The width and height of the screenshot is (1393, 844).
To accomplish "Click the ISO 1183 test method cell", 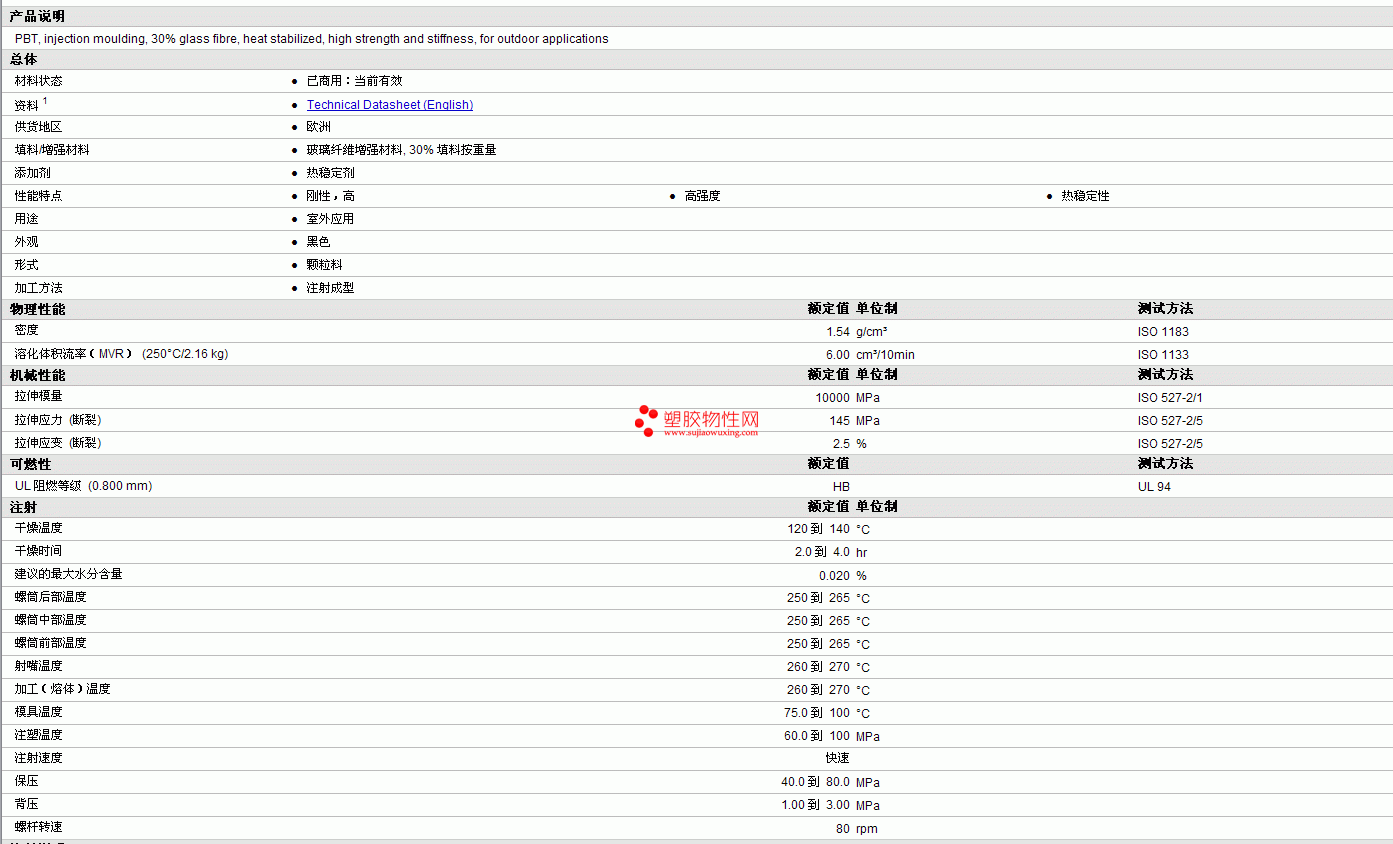I will pyautogui.click(x=1163, y=332).
